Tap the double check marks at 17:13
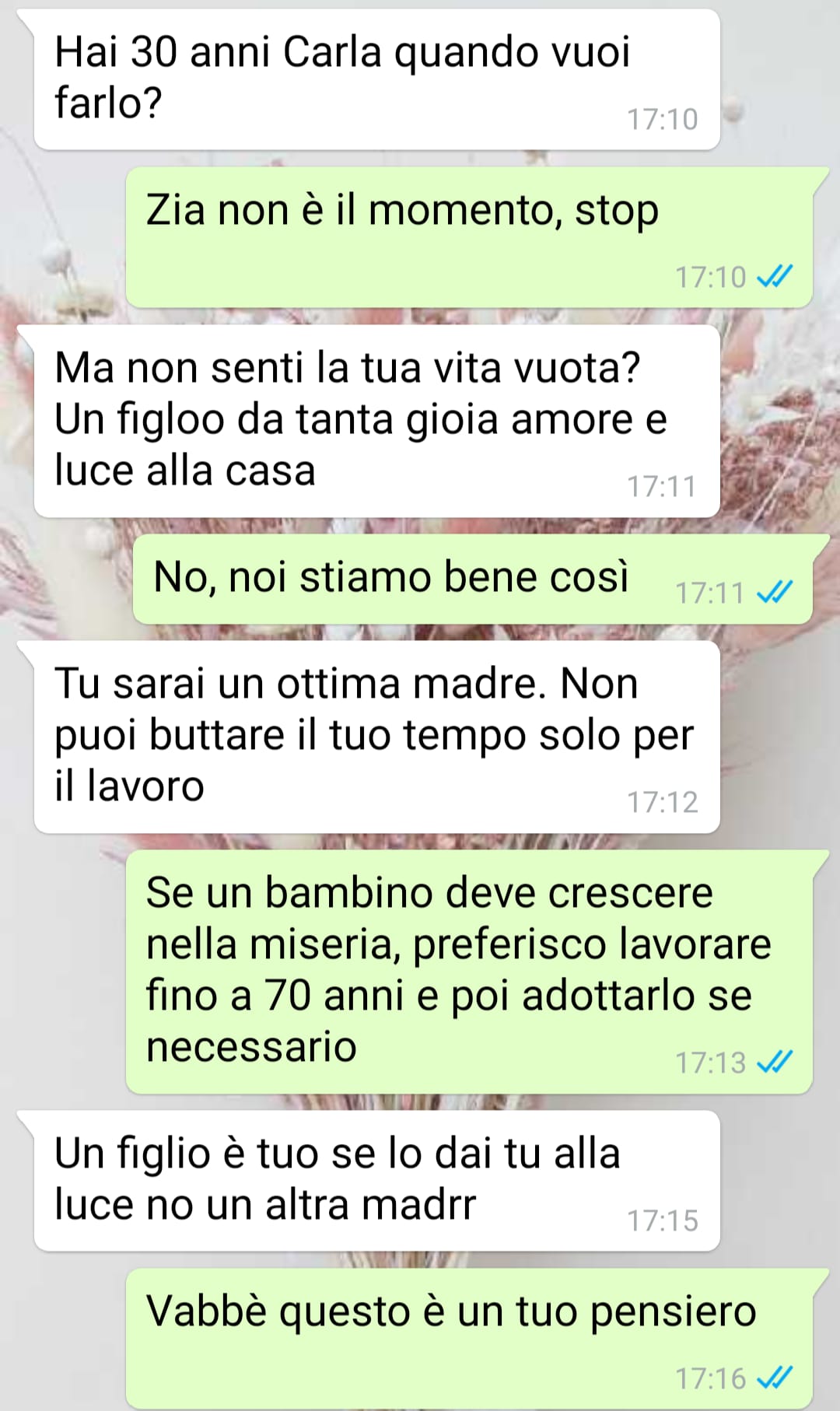 [775, 1062]
